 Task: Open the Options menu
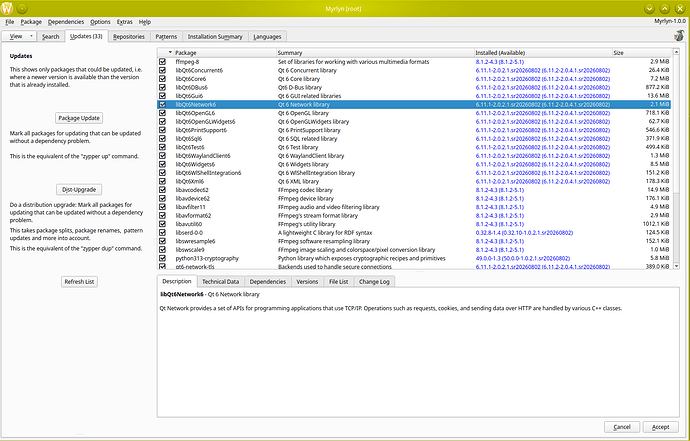(x=100, y=22)
